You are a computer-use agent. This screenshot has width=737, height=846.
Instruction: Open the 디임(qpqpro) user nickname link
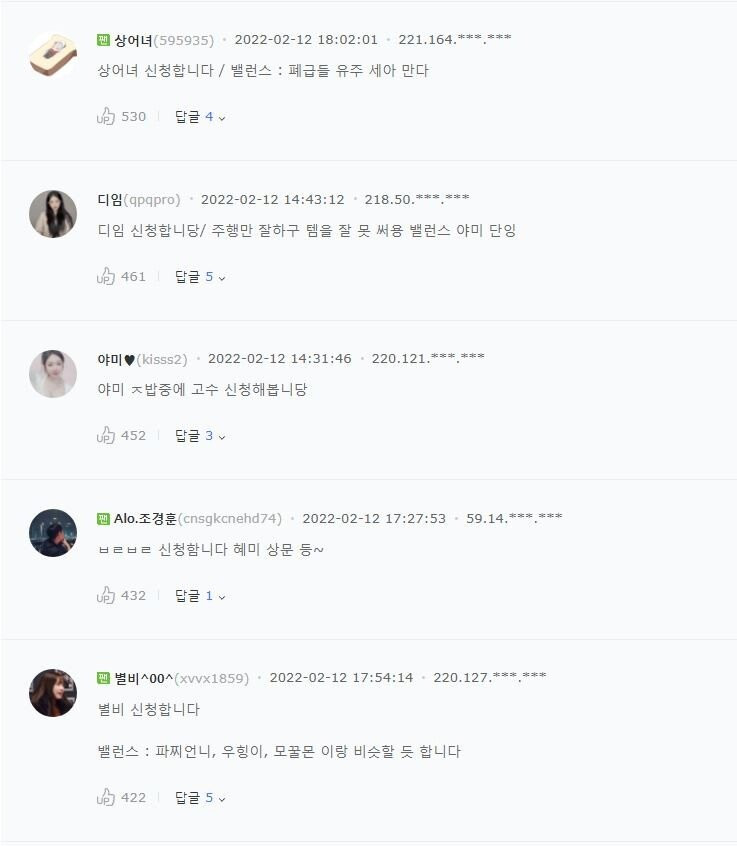(139, 200)
